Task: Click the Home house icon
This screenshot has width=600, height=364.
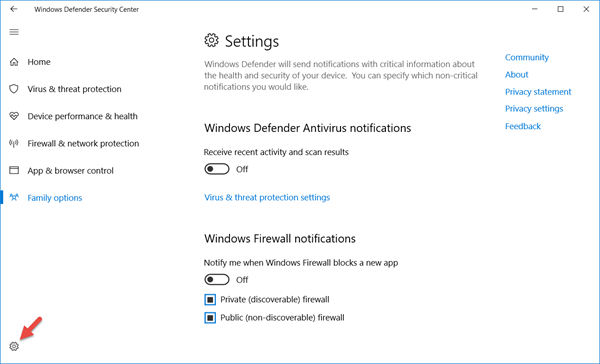Action: [x=14, y=62]
